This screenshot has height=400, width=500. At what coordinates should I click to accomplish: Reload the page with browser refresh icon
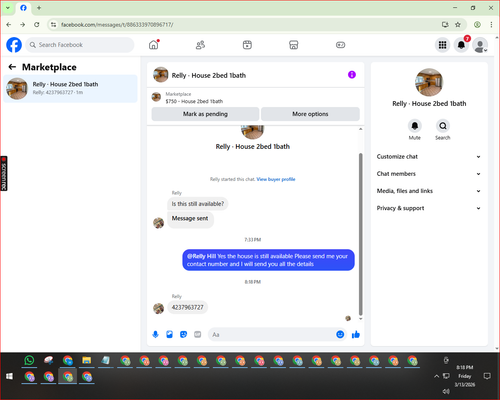click(37, 25)
